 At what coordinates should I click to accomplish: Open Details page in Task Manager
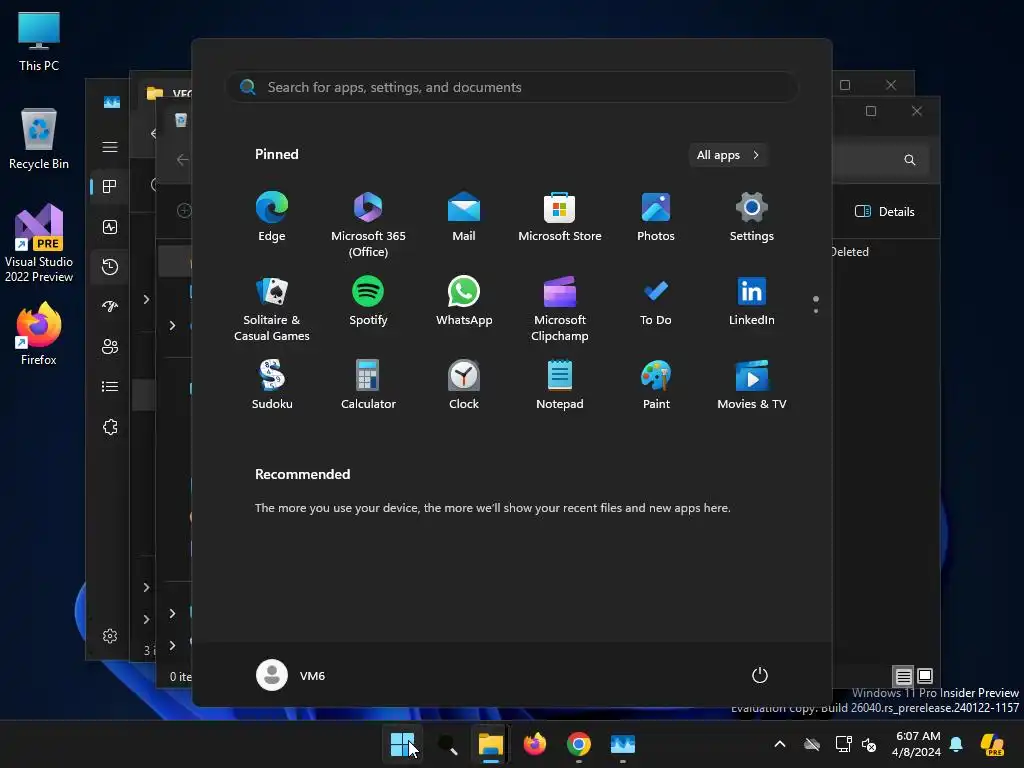110,387
